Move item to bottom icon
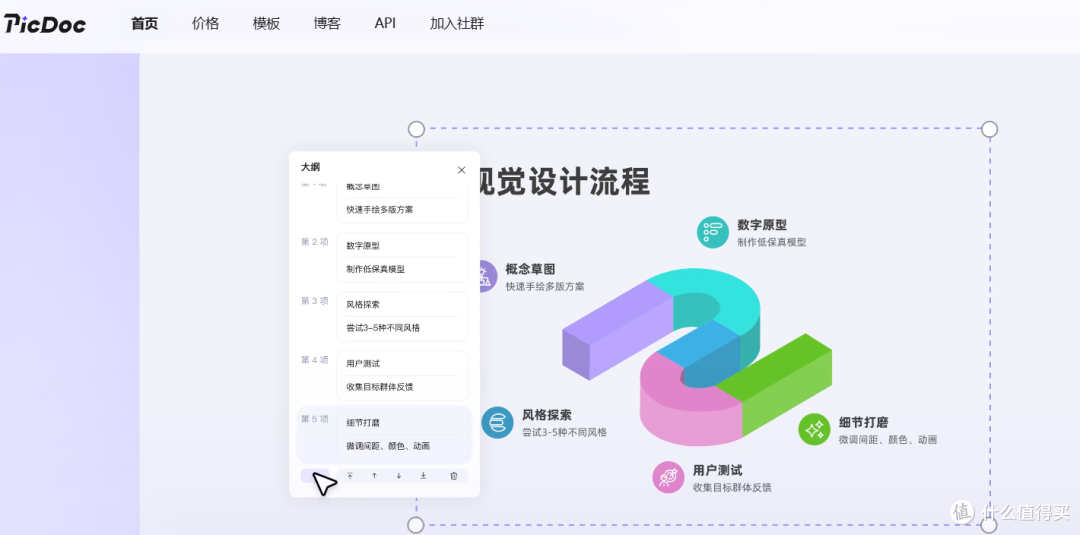The image size is (1080, 535). (424, 476)
